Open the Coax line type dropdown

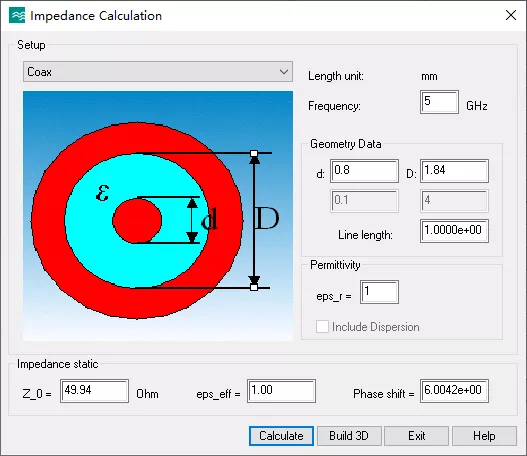coord(158,72)
